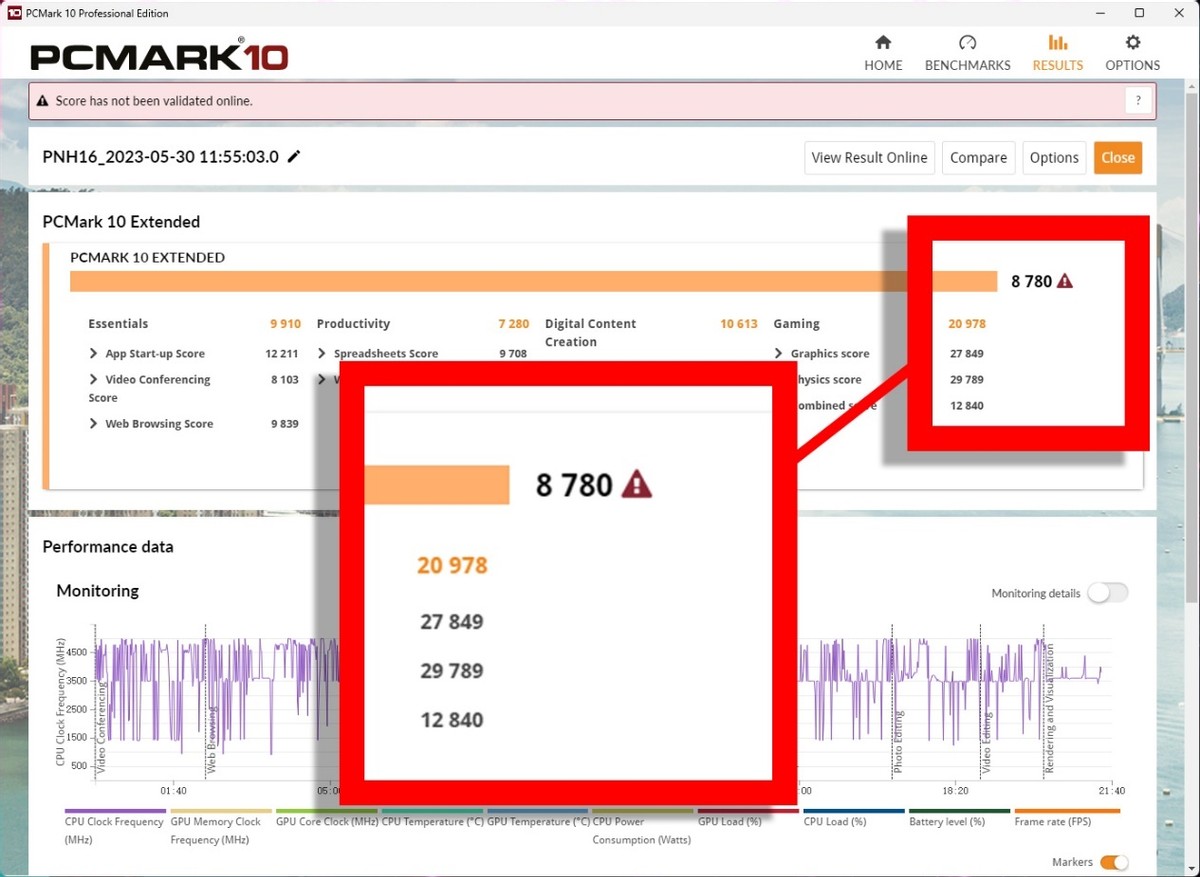The image size is (1200, 877).
Task: Open the OPTIONS tab
Action: [x=1132, y=54]
